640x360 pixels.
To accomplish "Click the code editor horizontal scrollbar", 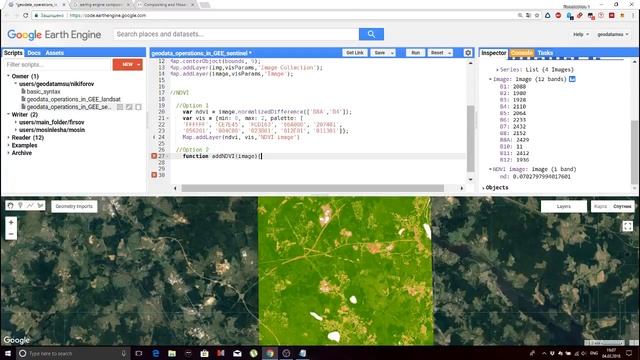I will 312,188.
